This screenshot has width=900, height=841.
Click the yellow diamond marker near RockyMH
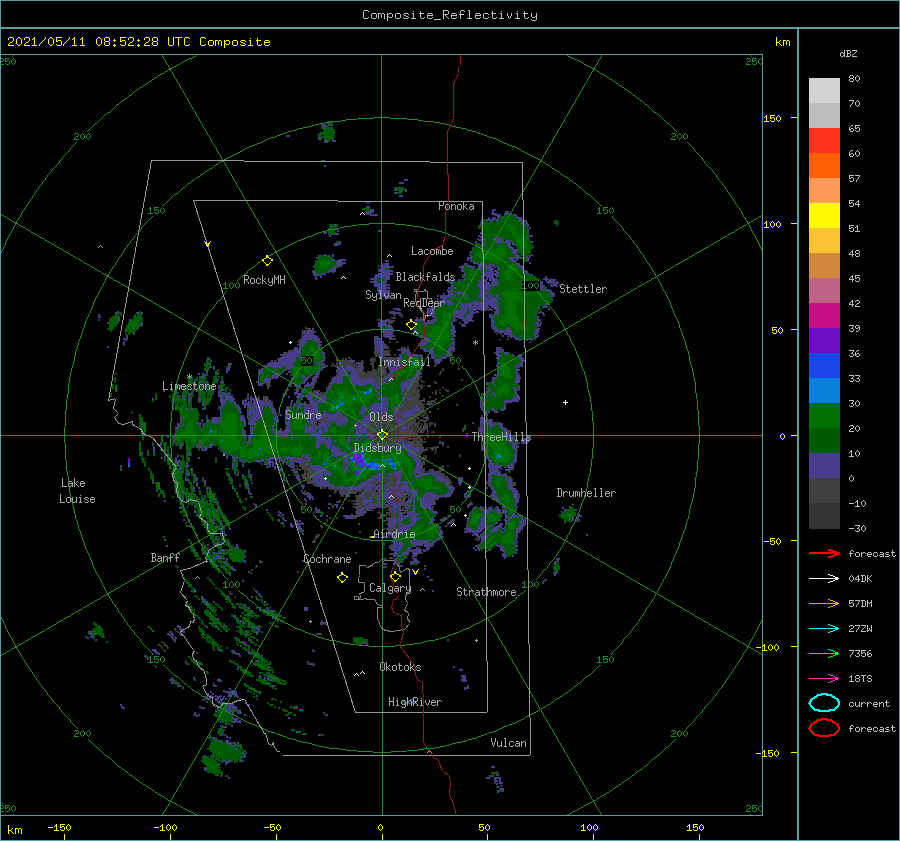(x=267, y=261)
